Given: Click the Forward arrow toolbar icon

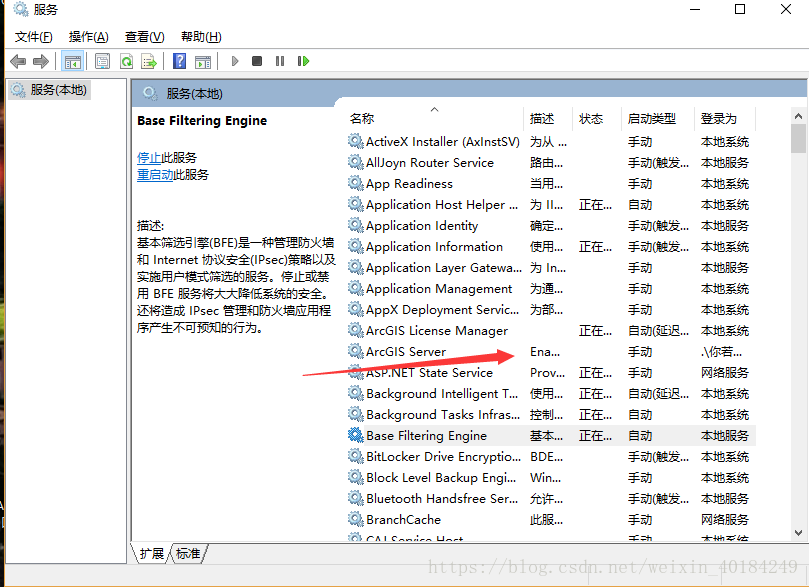Looking at the screenshot, I should 41,61.
